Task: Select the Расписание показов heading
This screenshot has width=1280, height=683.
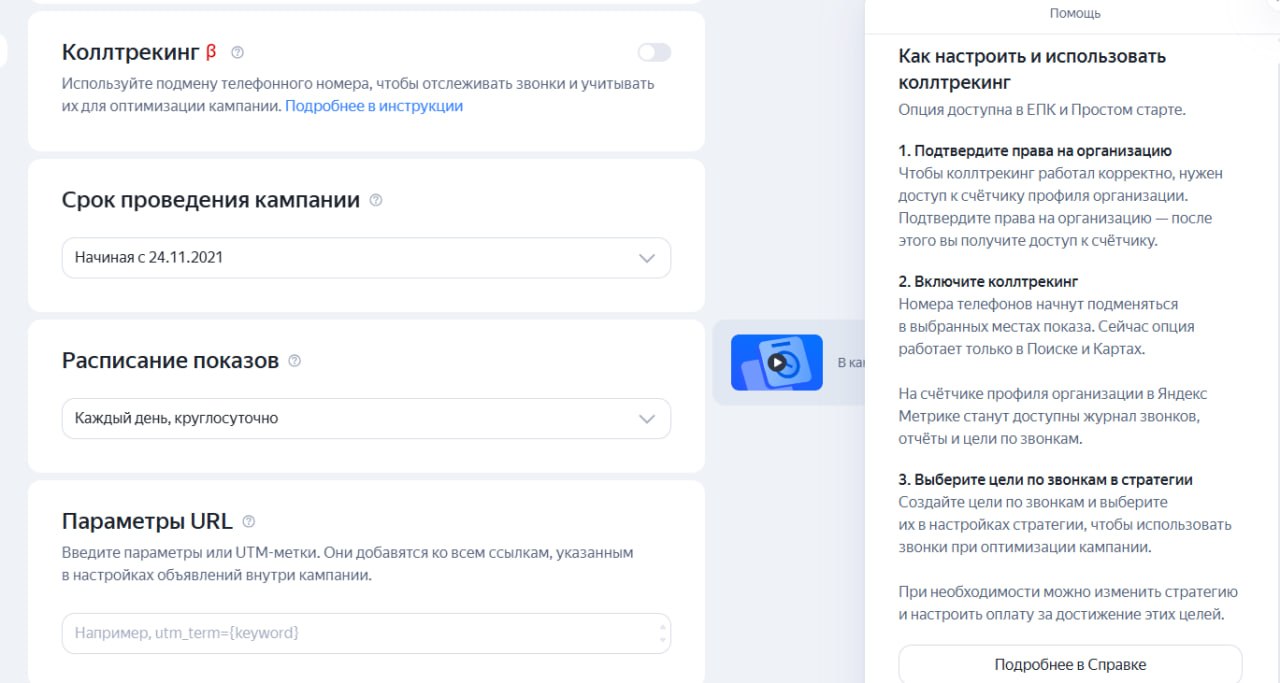Action: pyautogui.click(x=170, y=361)
